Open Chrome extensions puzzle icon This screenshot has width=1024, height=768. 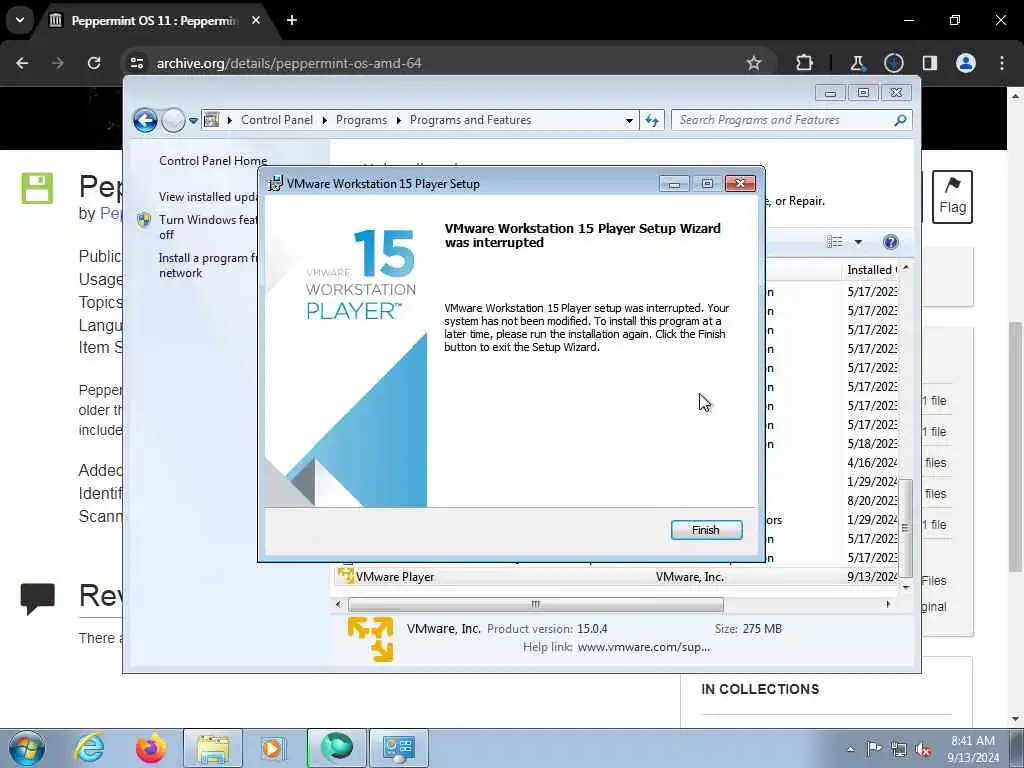805,63
